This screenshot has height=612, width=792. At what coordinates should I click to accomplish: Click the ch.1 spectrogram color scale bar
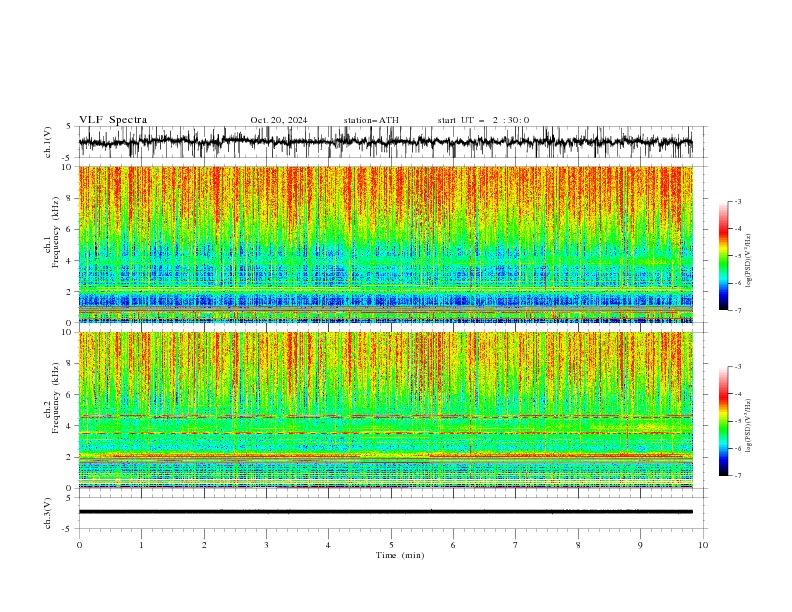pos(723,256)
